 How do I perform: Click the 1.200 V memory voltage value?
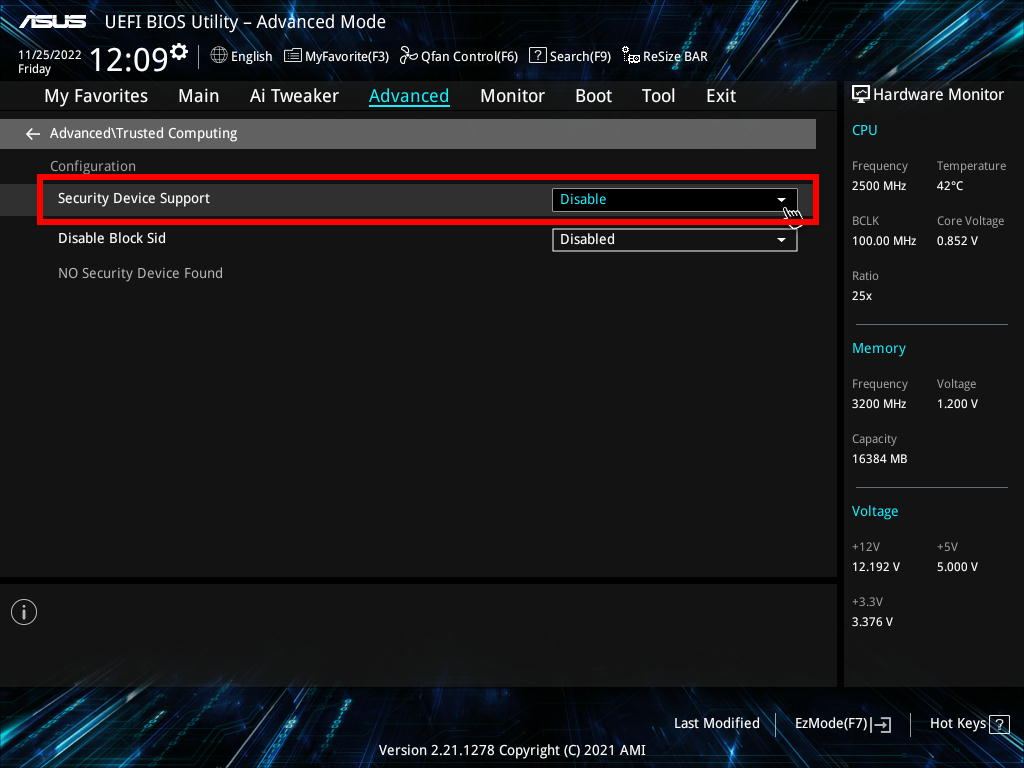point(957,404)
